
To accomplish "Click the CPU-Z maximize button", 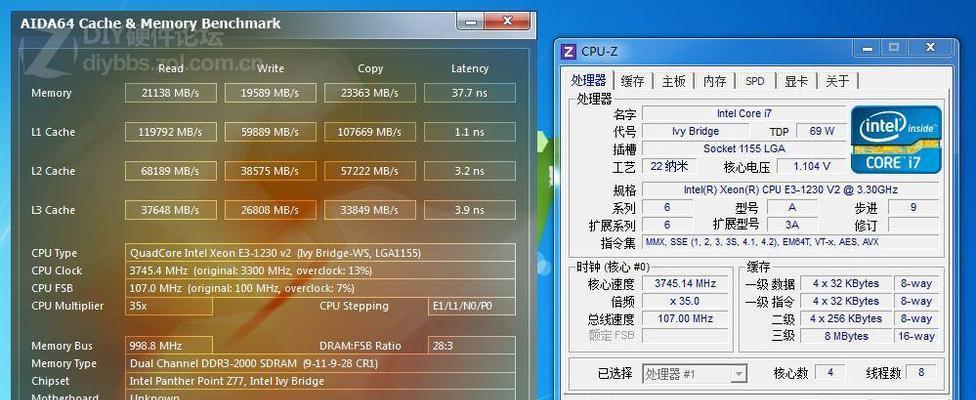I will (894, 48).
